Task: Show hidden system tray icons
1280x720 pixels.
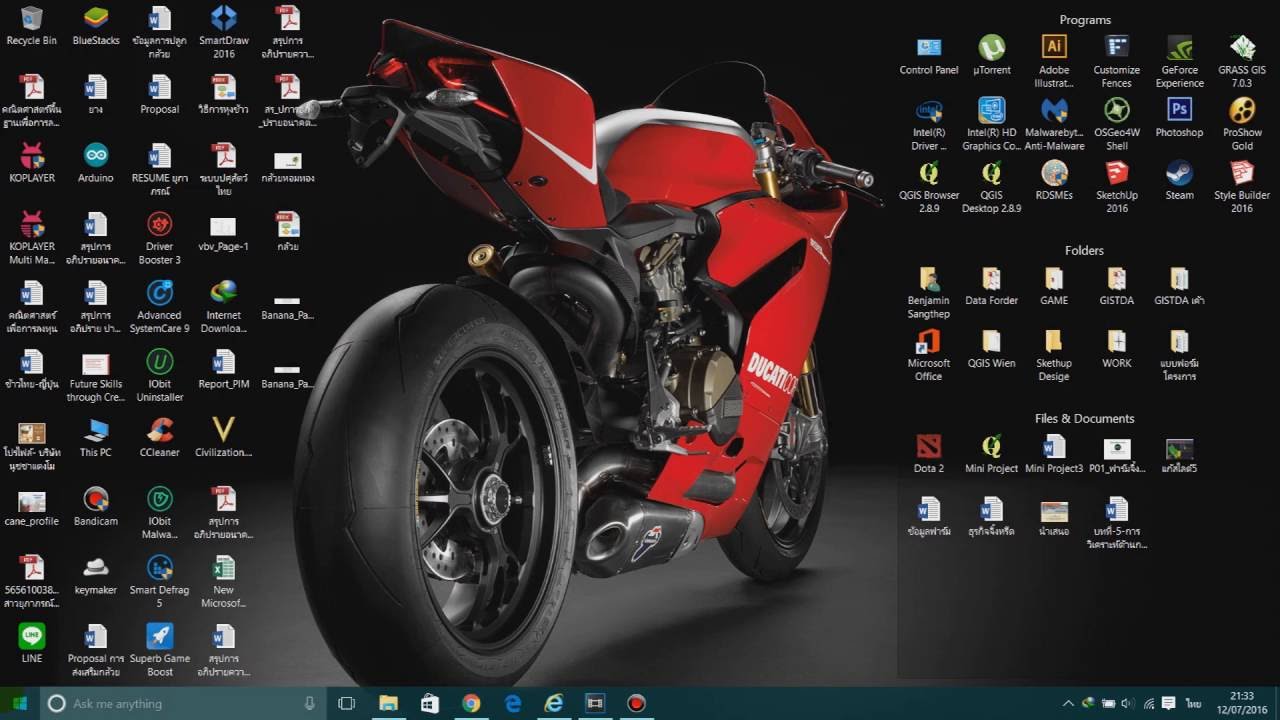Action: point(1068,703)
